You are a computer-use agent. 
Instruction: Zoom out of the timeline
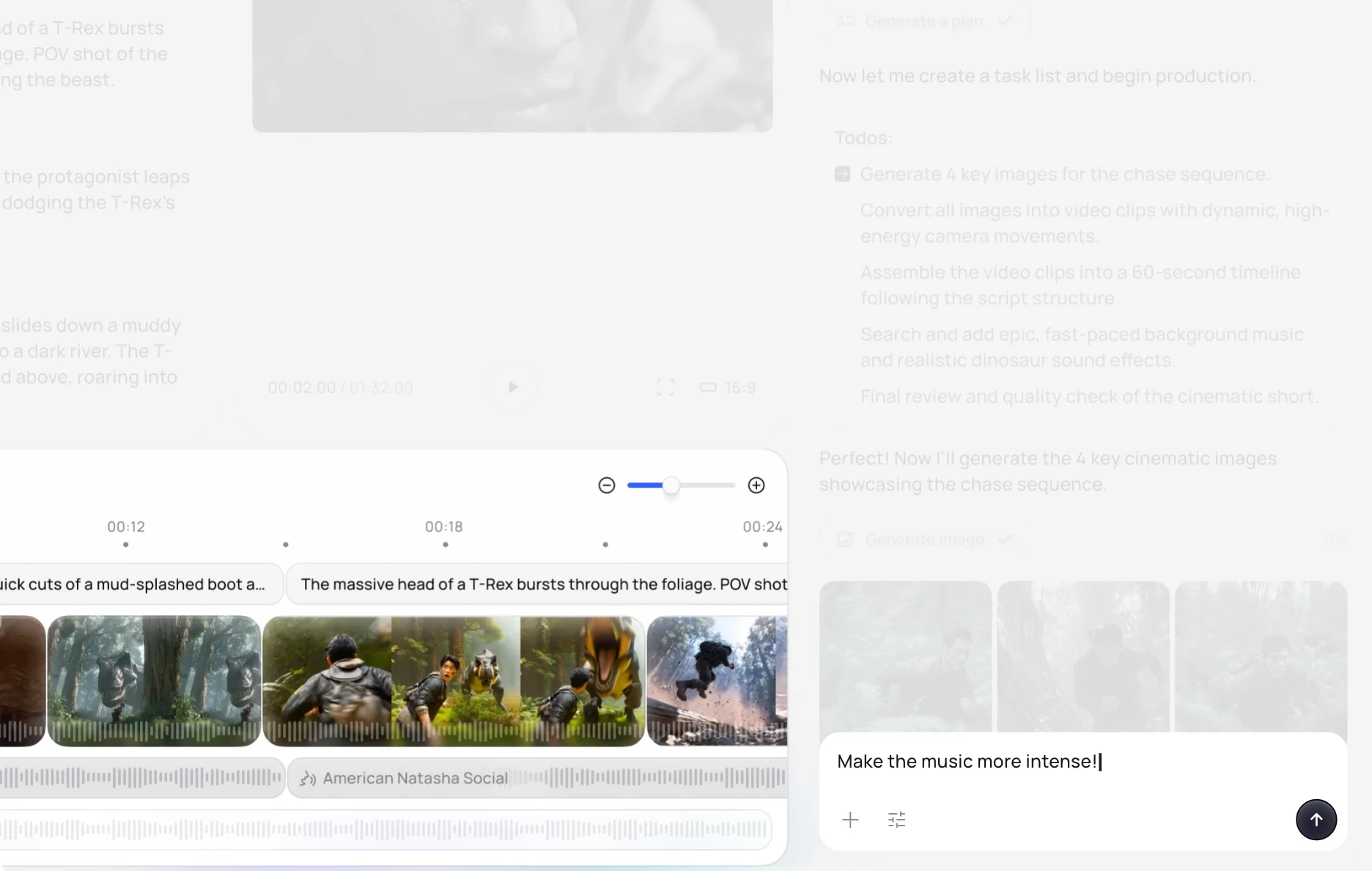click(606, 485)
